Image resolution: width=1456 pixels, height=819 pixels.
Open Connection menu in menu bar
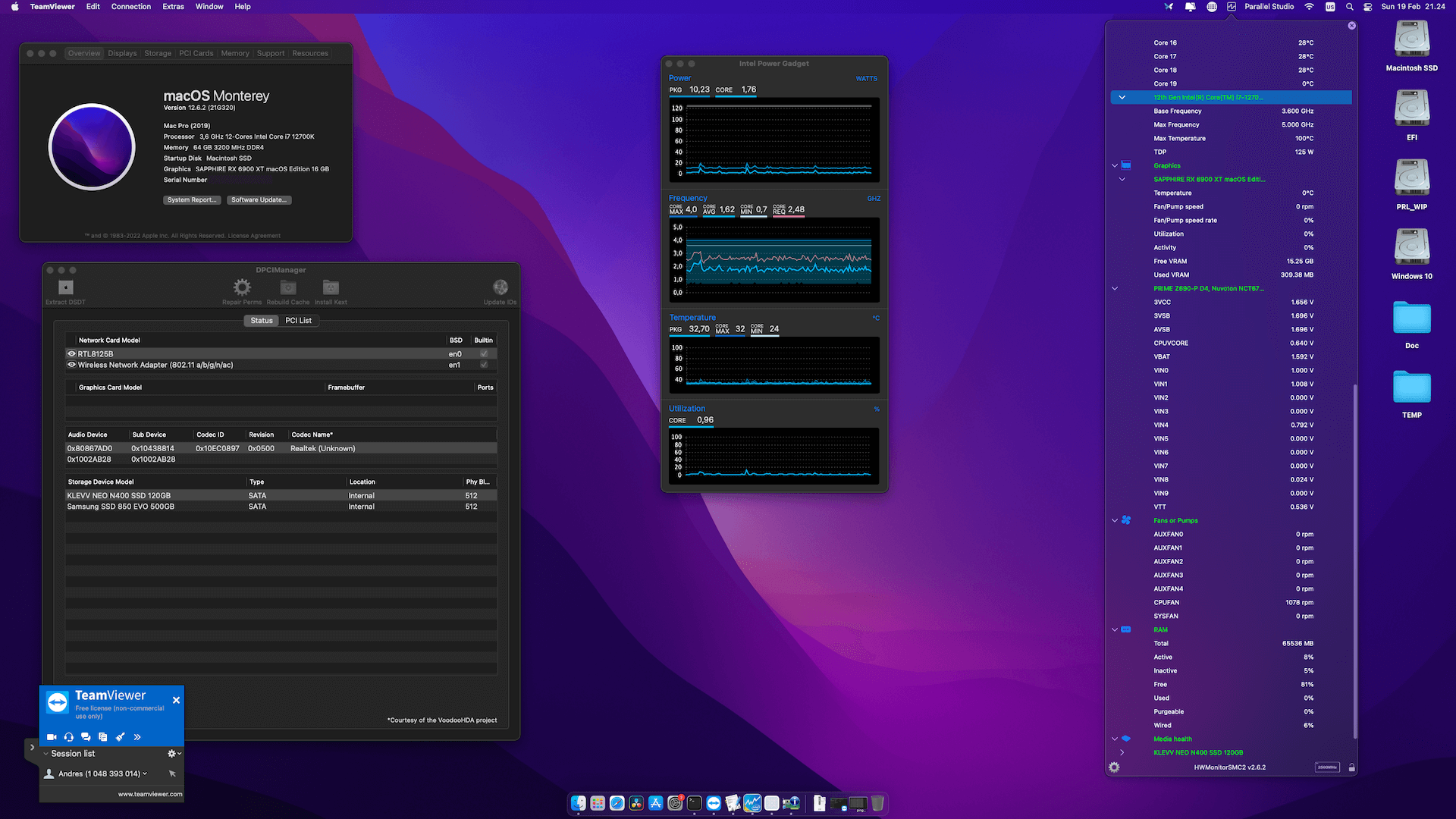tap(131, 7)
